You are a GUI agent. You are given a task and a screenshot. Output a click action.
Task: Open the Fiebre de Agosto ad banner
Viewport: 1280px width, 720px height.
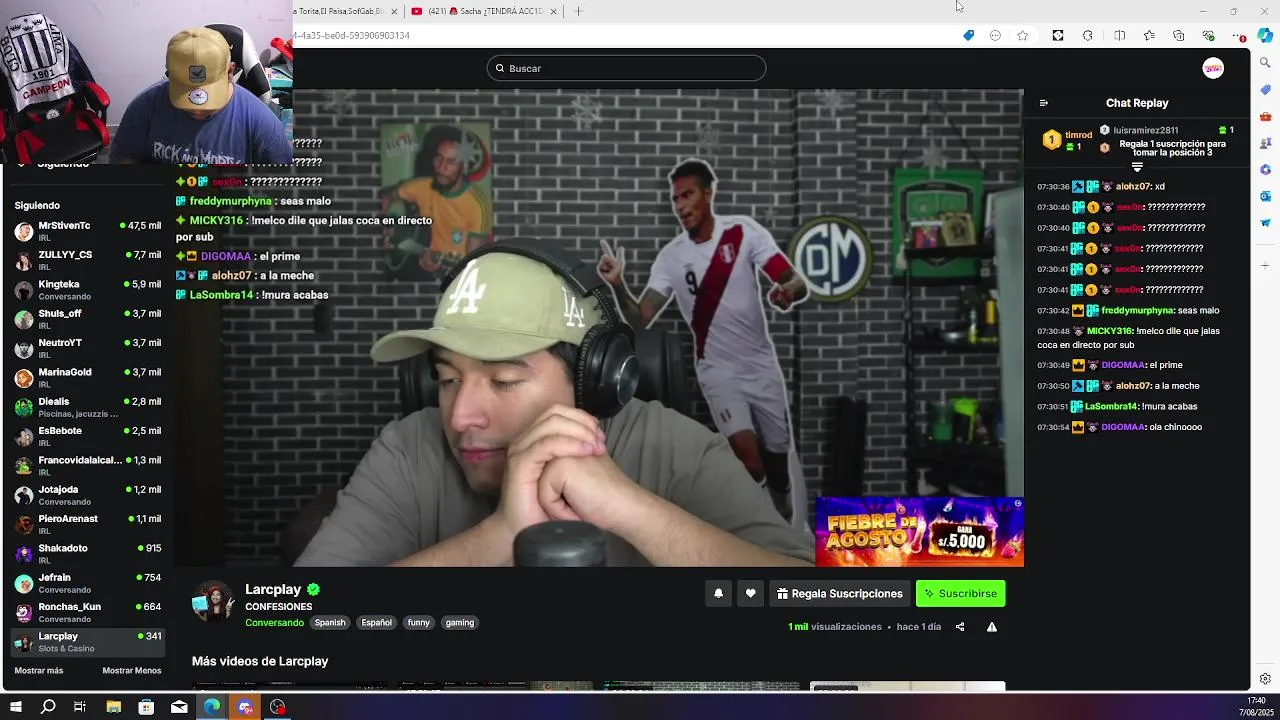[919, 531]
